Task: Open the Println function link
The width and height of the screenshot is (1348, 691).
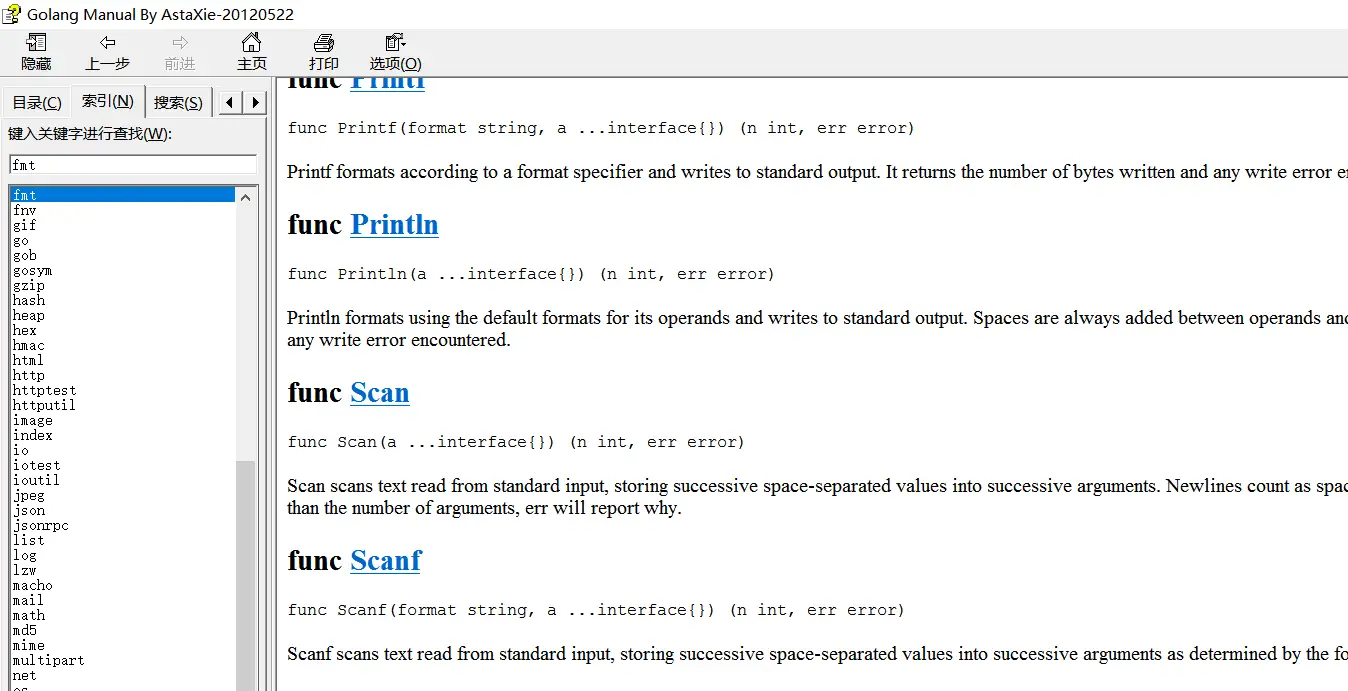Action: (x=394, y=225)
